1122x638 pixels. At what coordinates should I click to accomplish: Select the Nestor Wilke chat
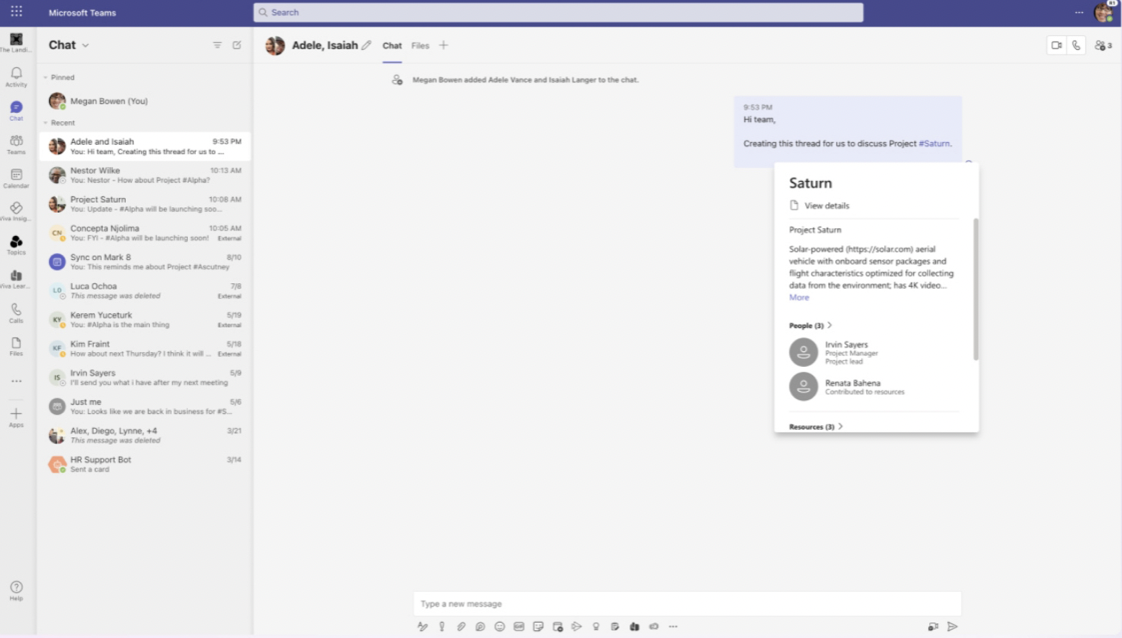[x=145, y=175]
